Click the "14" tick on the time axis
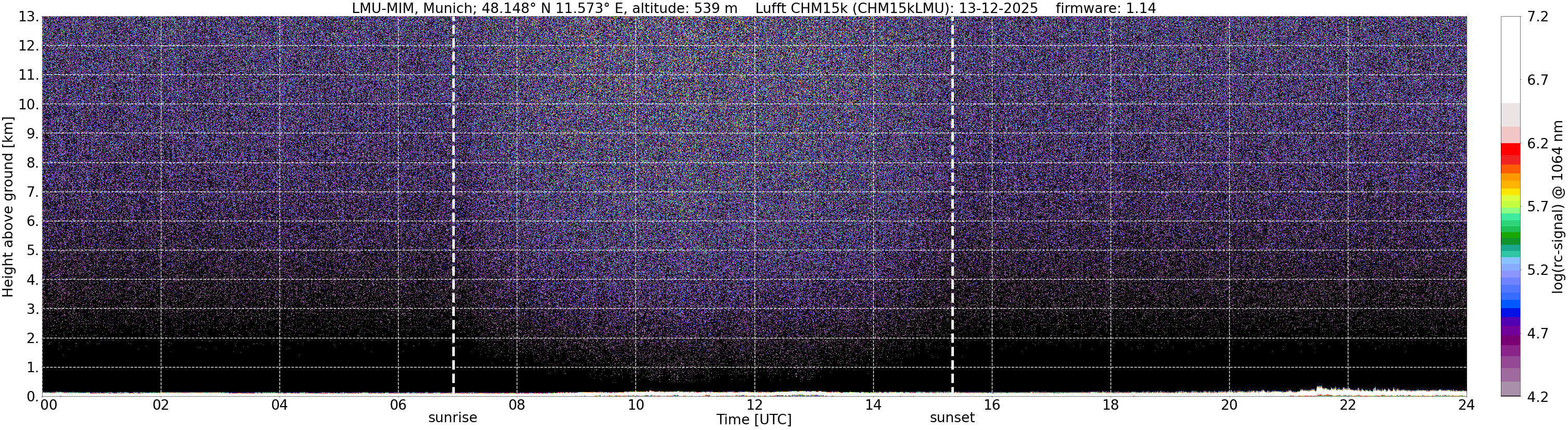1568x430 pixels. click(873, 405)
